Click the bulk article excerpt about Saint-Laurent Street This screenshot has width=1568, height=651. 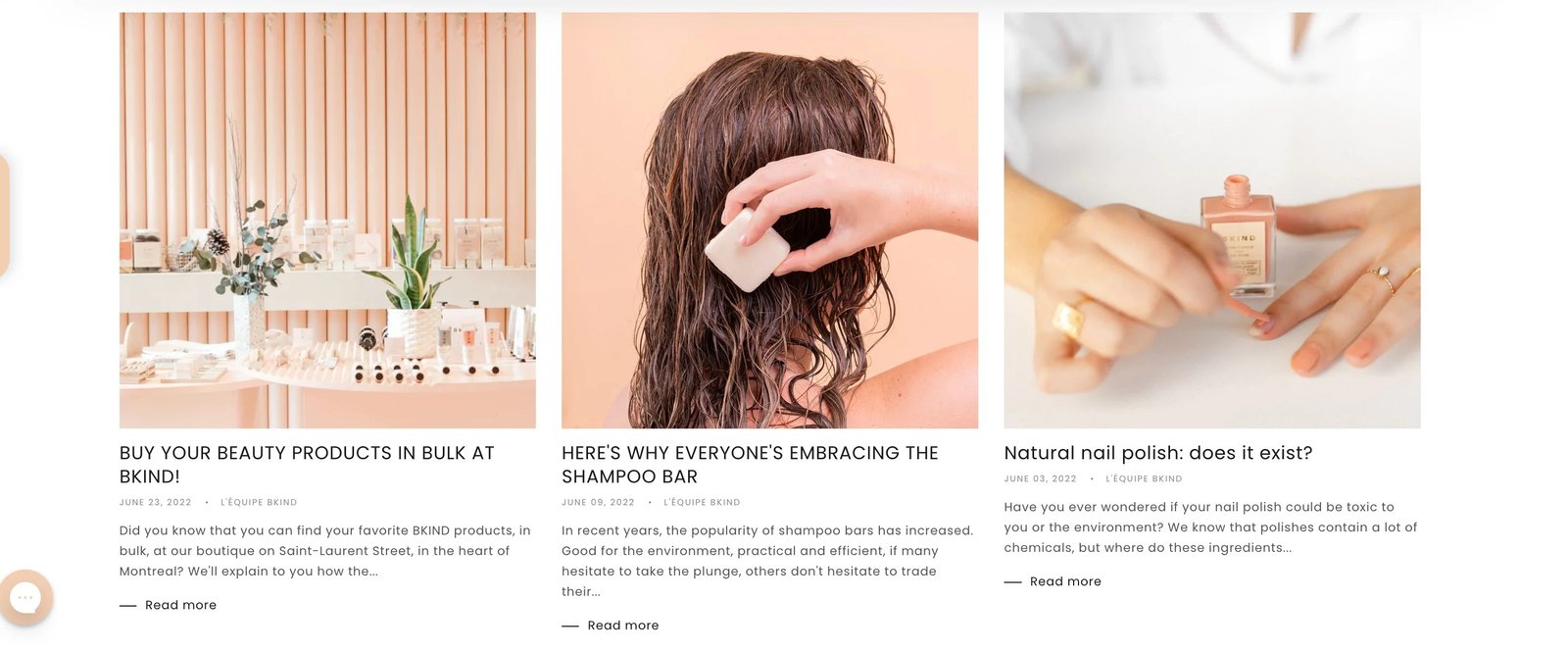click(325, 551)
